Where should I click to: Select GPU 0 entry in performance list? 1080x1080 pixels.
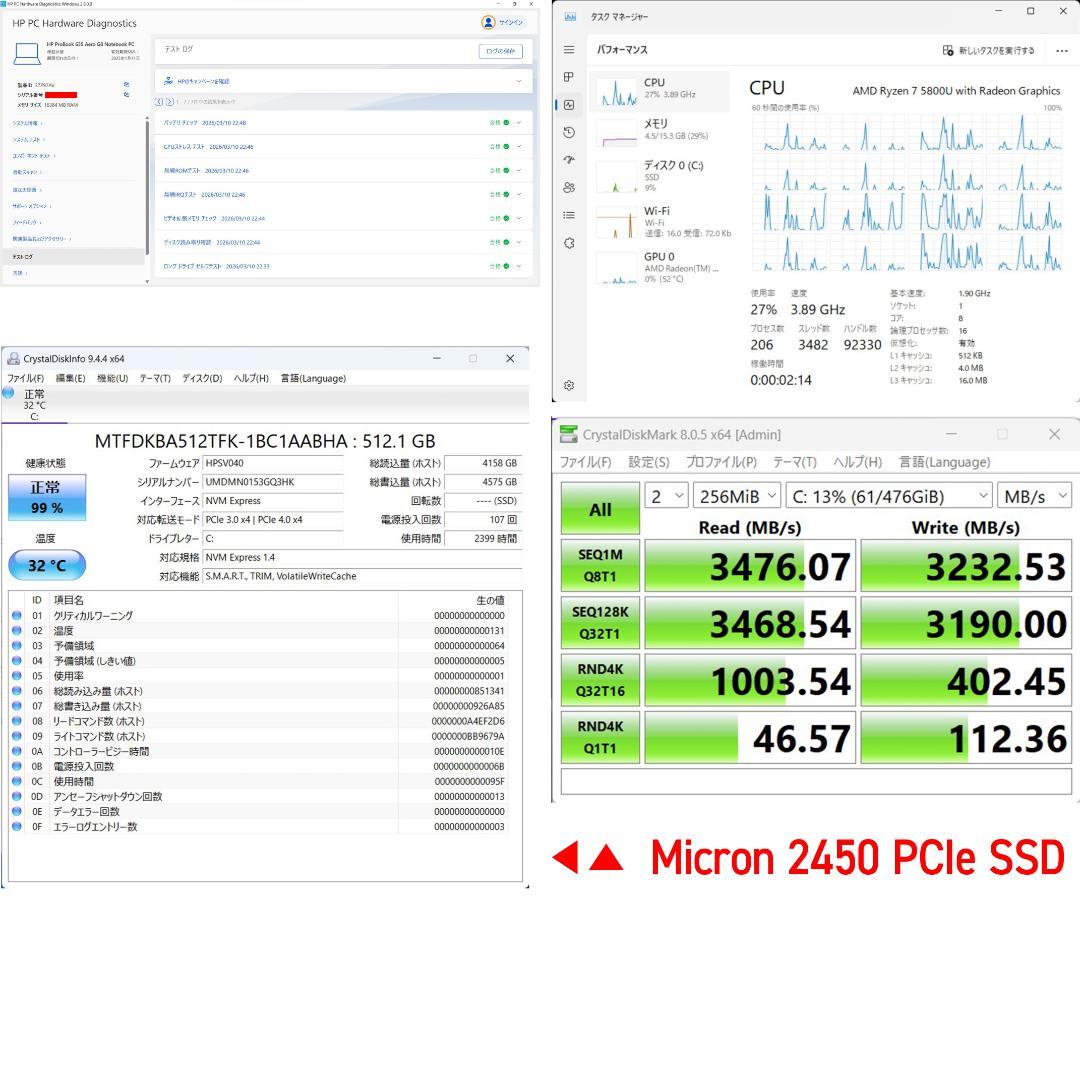(663, 267)
